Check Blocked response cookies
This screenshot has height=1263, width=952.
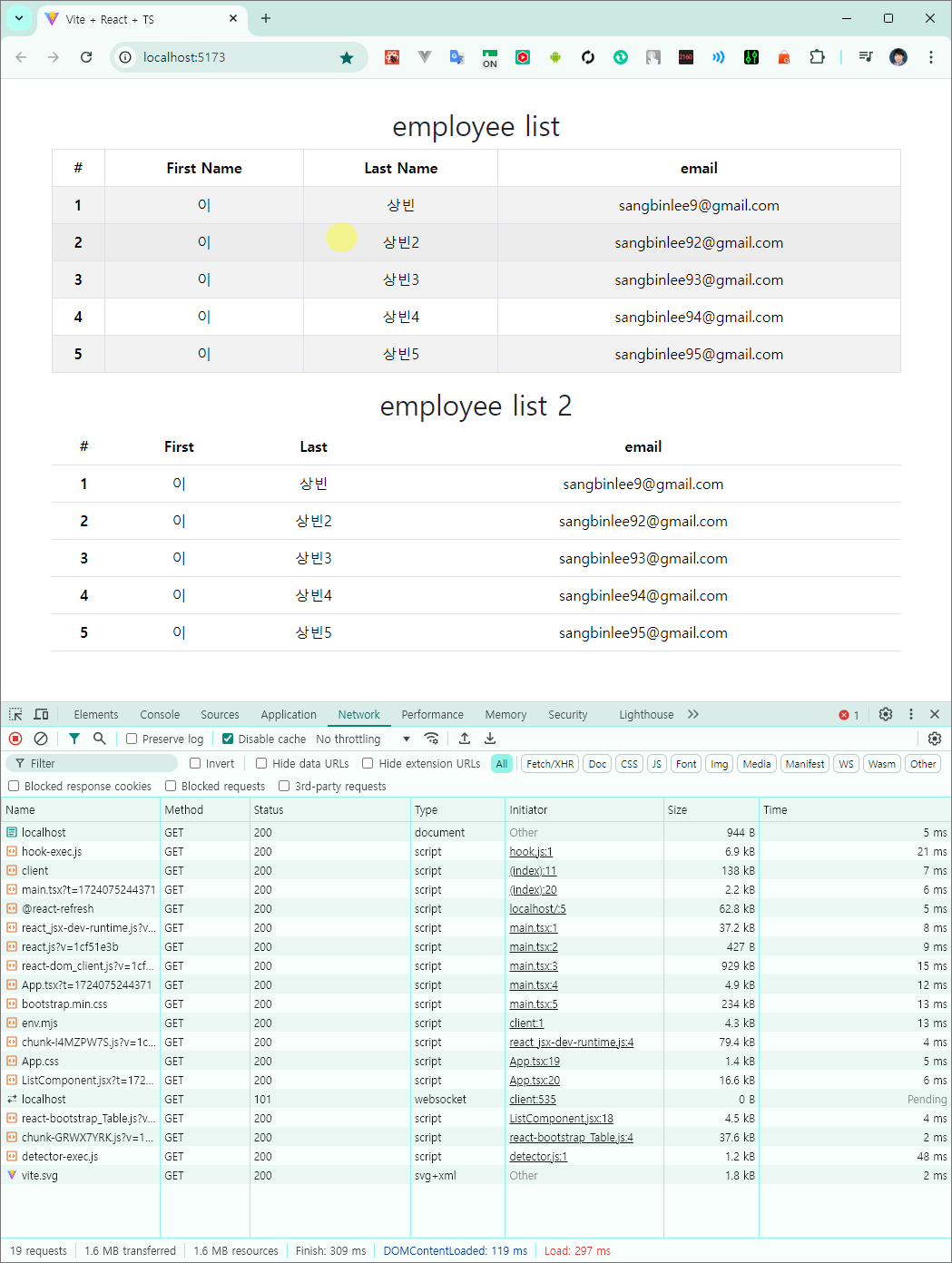point(14,786)
